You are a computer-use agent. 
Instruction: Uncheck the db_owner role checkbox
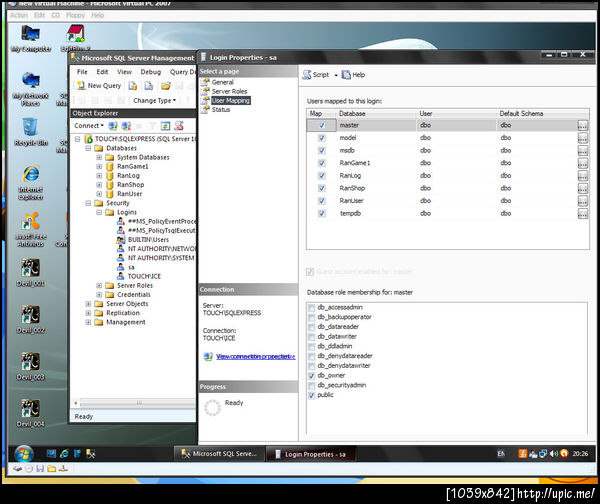(x=311, y=376)
